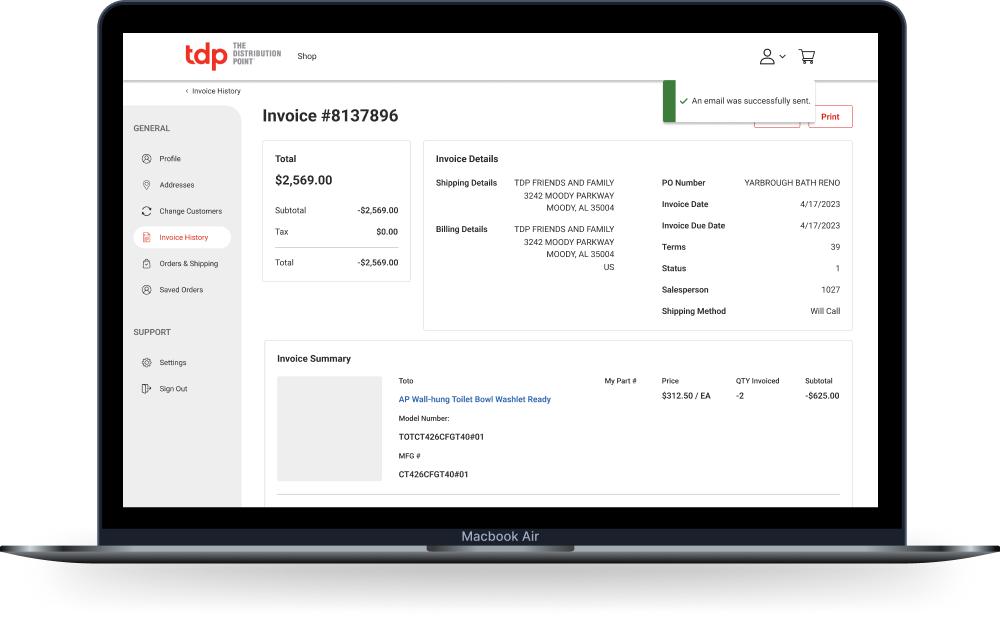Expand the account dropdown chevron
1000x619 pixels.
[783, 57]
